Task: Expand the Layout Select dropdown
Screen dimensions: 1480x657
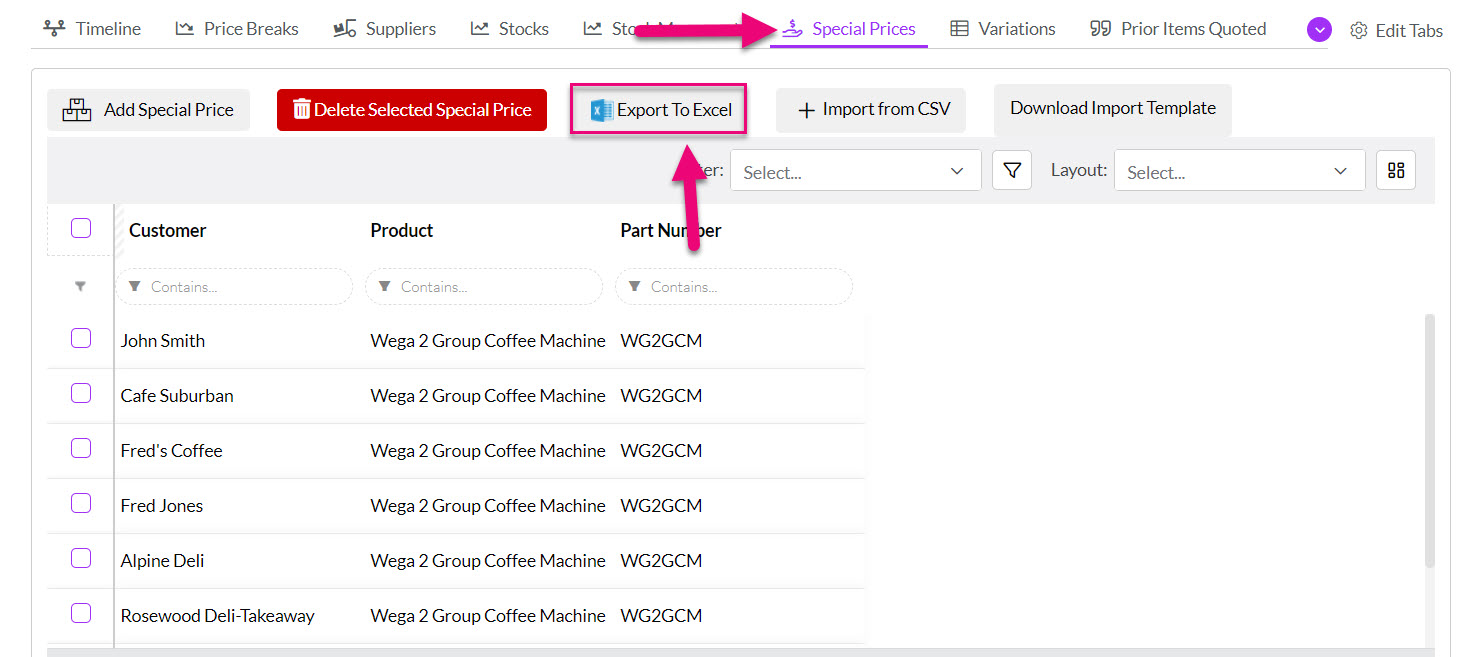Action: click(x=1238, y=171)
